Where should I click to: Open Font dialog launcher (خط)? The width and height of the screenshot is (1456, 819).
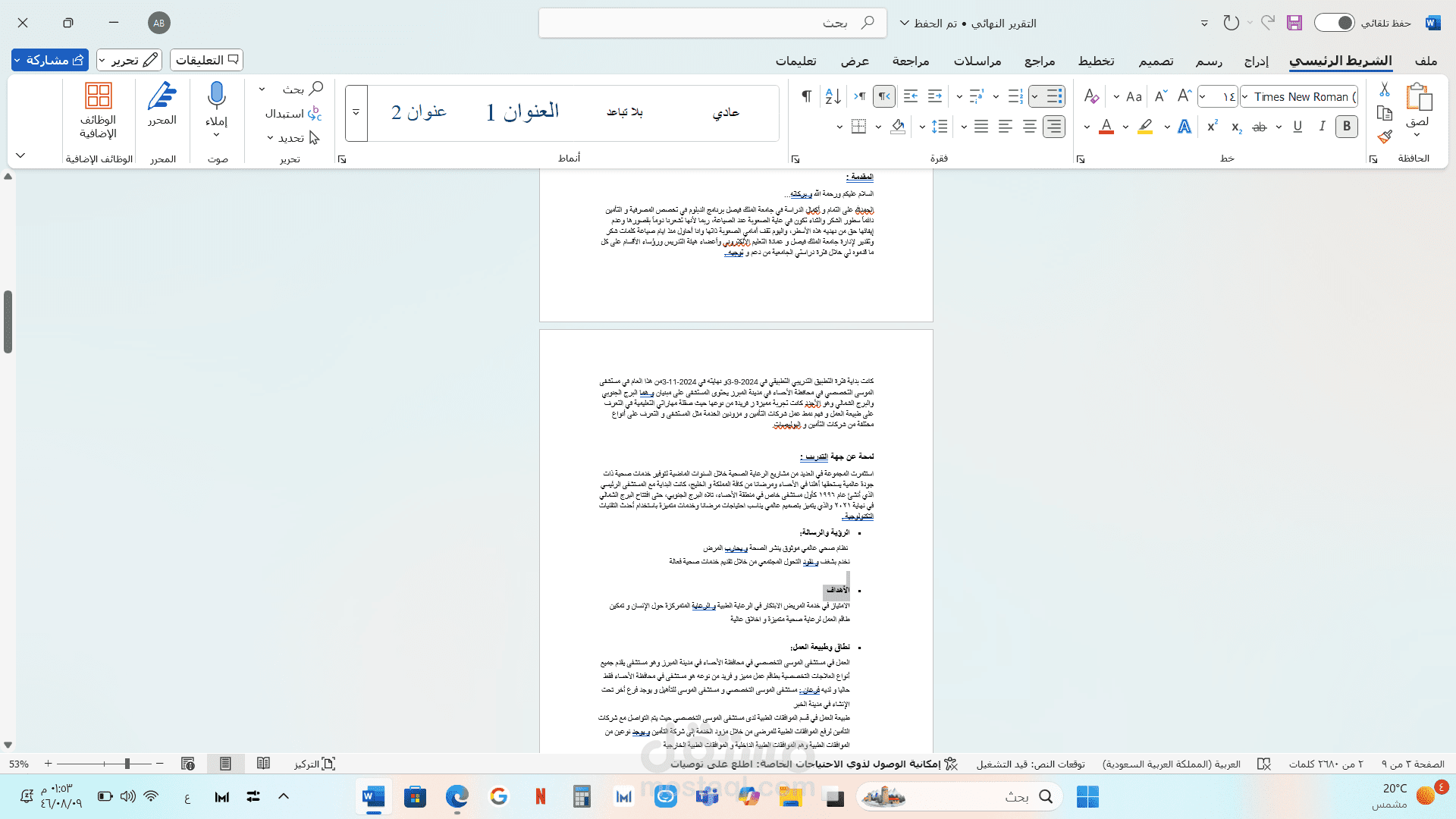coord(1081,159)
